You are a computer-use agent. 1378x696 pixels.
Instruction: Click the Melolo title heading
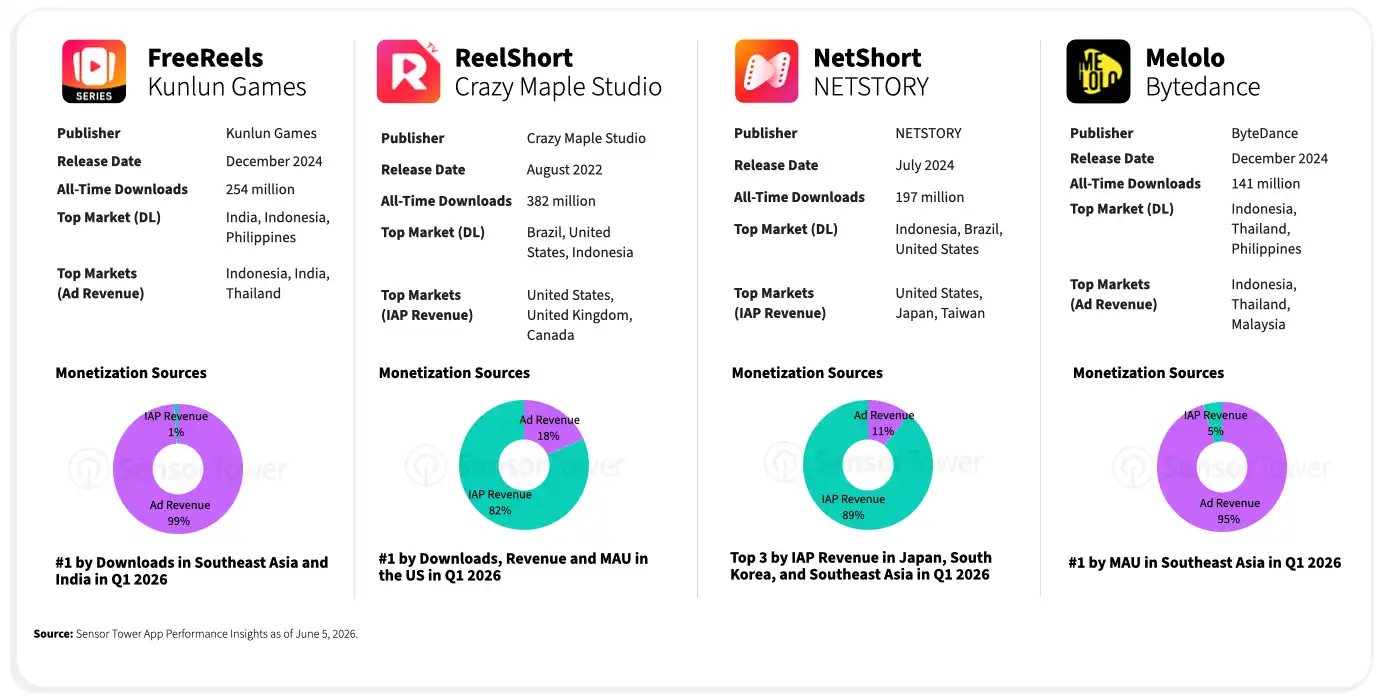1185,57
